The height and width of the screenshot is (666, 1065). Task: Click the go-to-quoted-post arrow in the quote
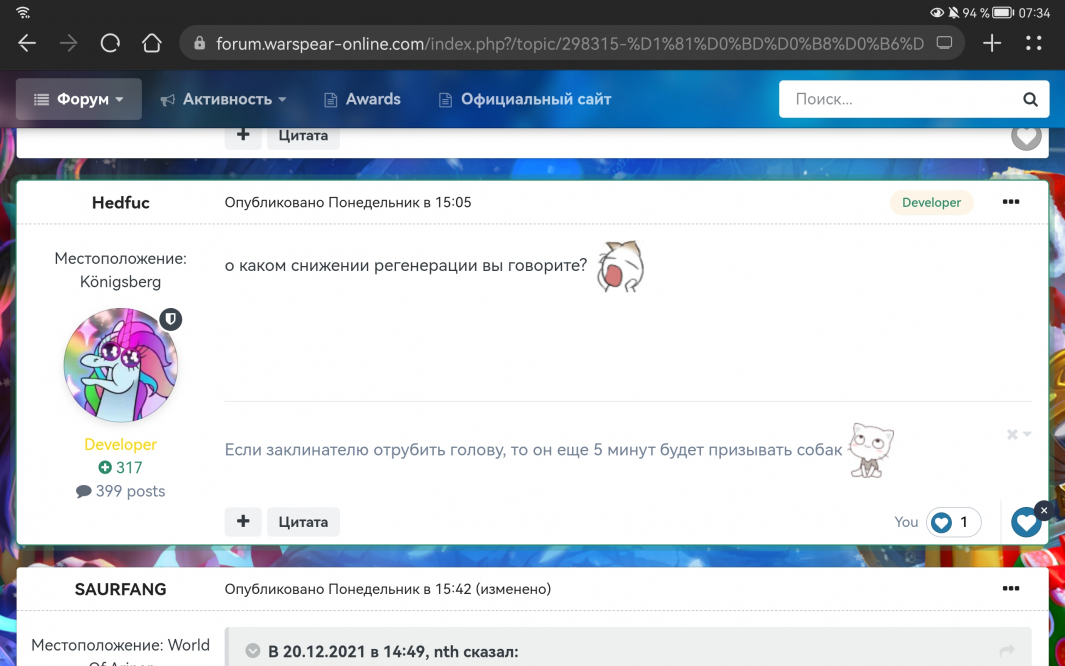pyautogui.click(x=1007, y=651)
